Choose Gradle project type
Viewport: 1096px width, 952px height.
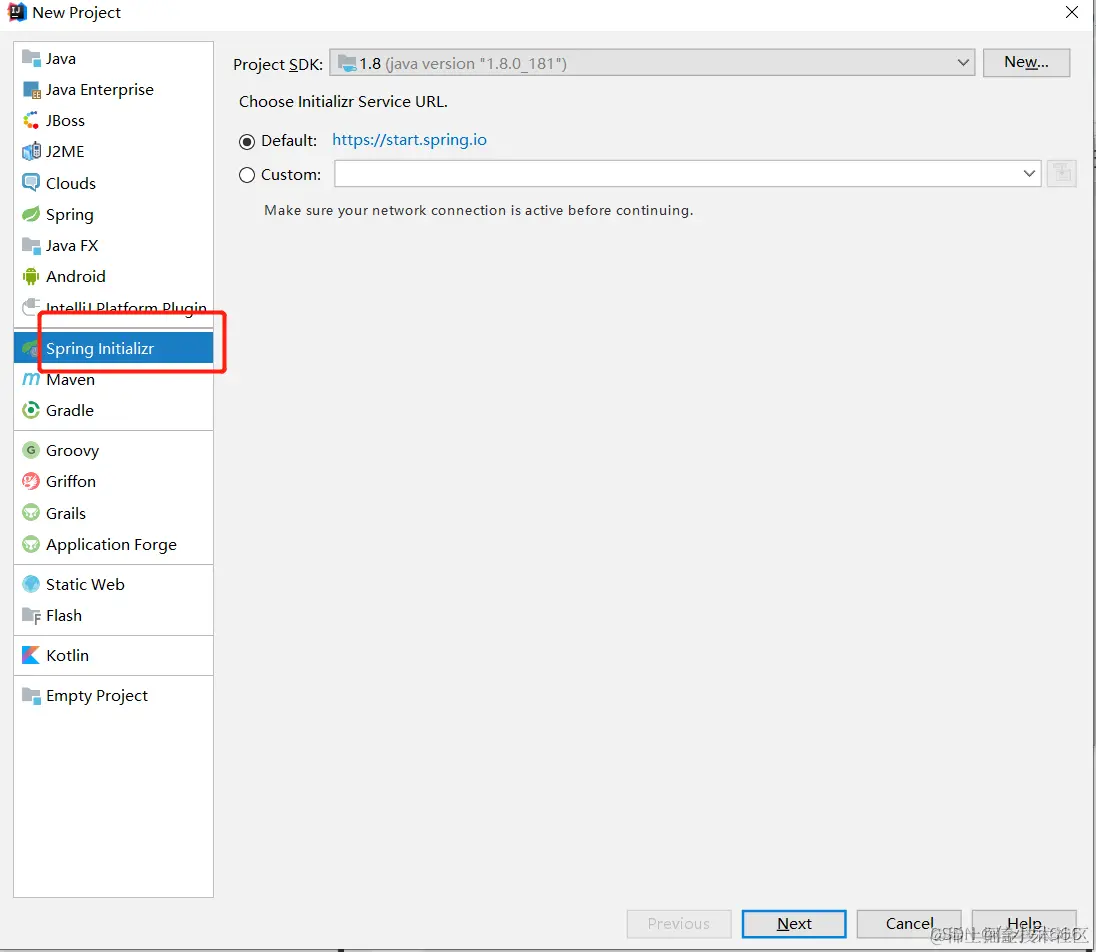113,410
